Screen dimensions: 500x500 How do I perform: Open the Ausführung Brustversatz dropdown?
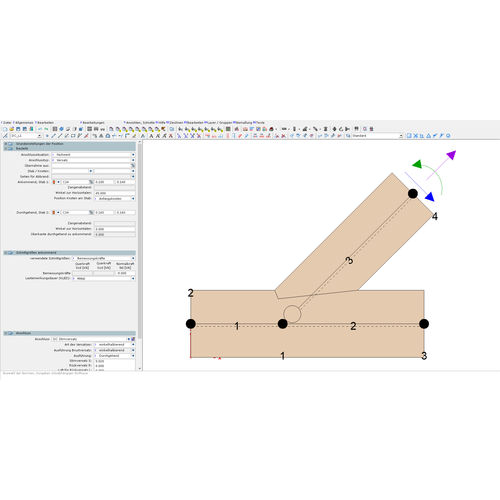click(x=133, y=350)
